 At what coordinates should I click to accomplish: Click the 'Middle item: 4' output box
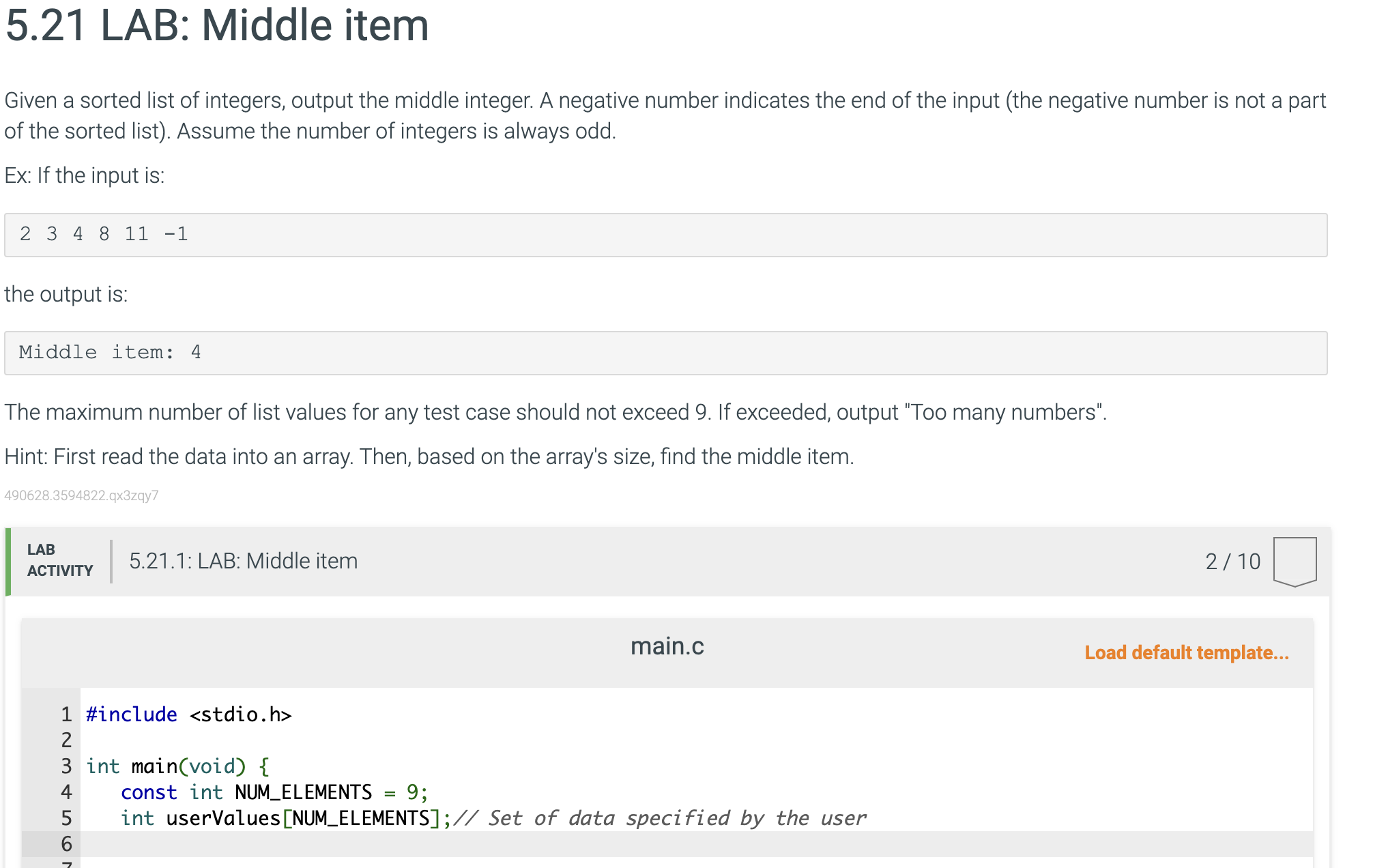(665, 353)
